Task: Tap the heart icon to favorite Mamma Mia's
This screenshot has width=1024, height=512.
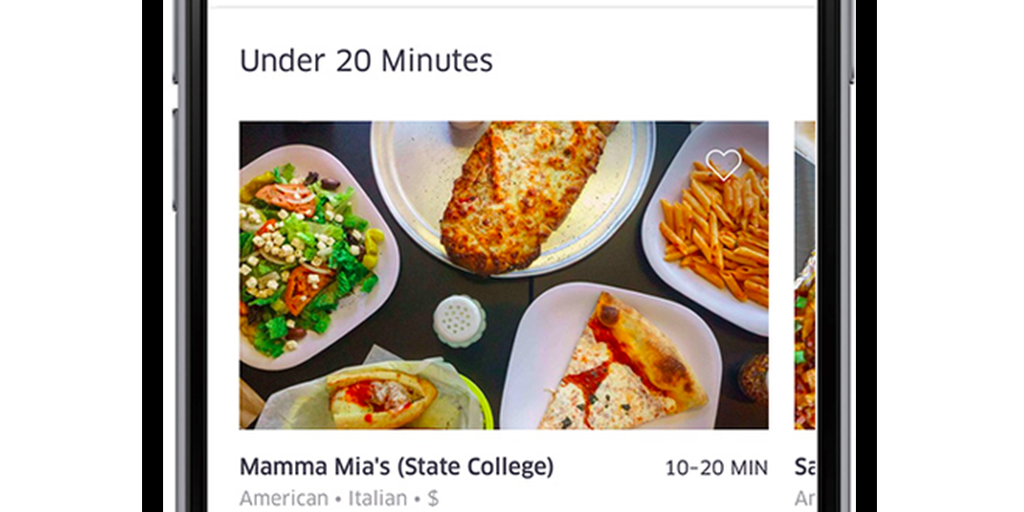Action: click(x=723, y=165)
